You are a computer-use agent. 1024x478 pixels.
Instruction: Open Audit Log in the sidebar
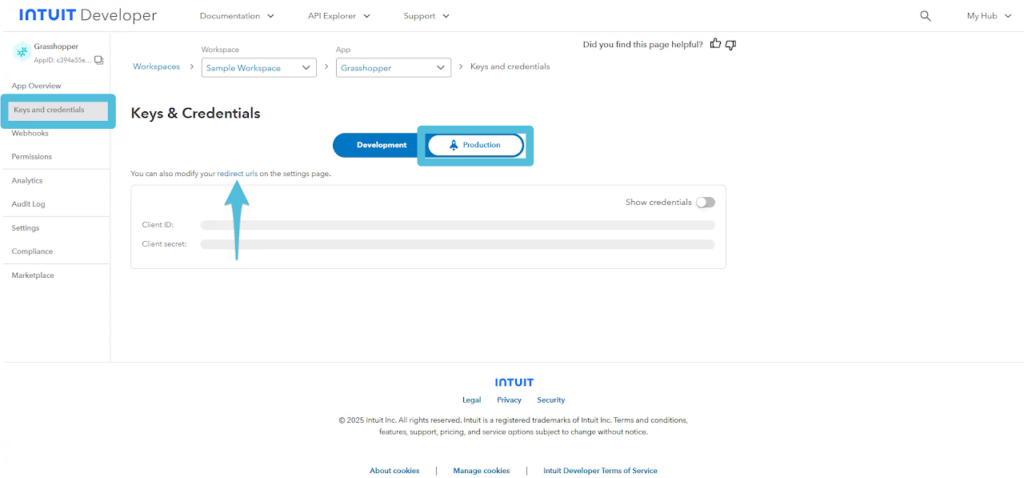point(28,204)
